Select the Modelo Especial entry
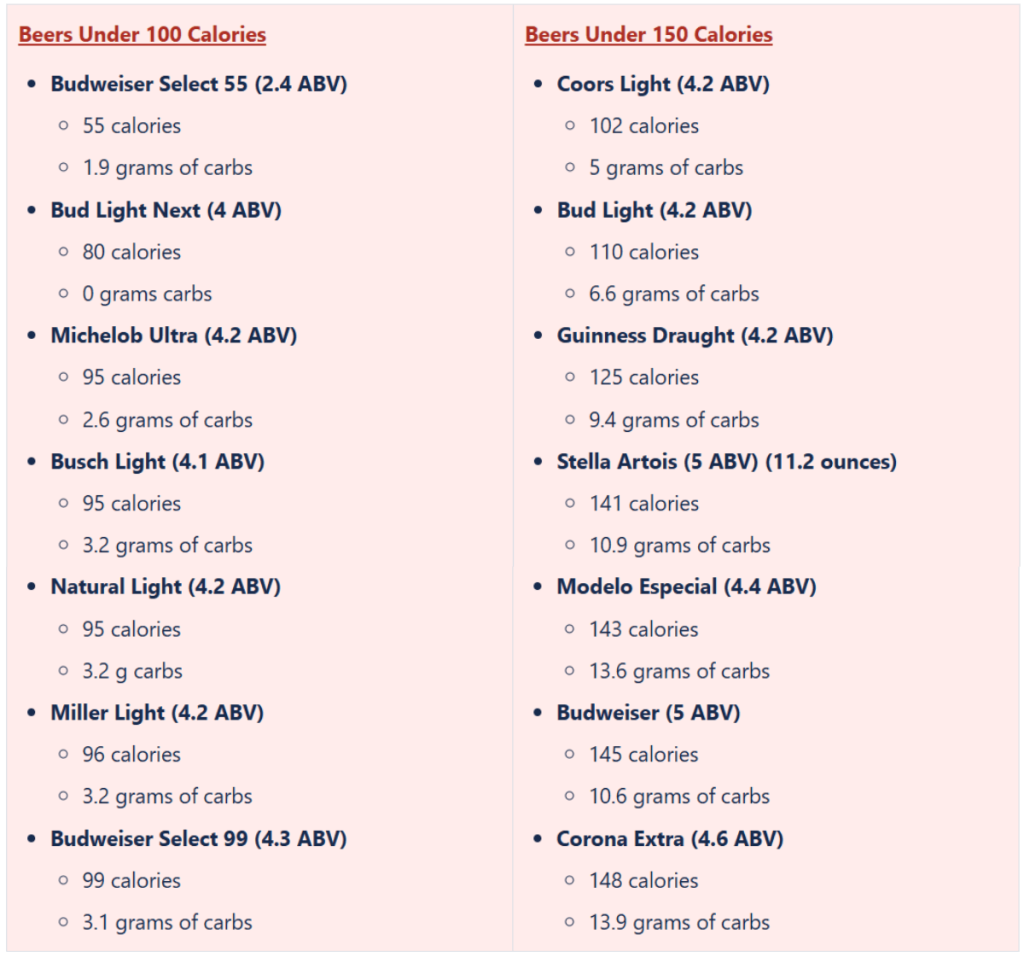This screenshot has width=1024, height=957. click(x=686, y=587)
